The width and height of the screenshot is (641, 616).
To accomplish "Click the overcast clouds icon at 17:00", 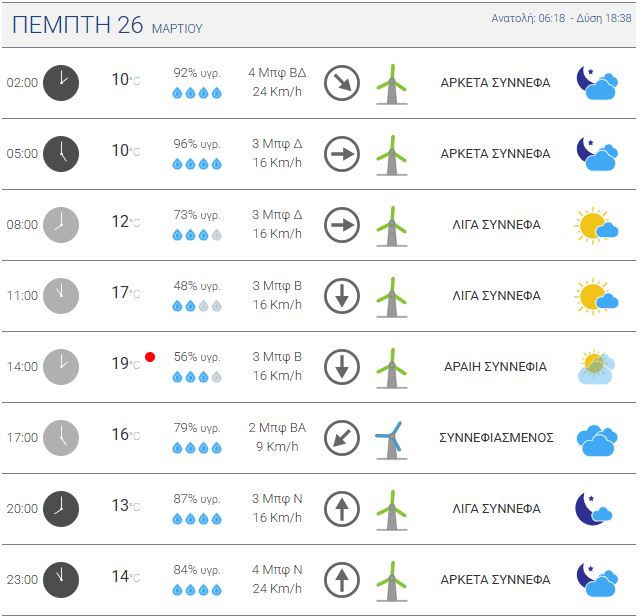I will 596,438.
